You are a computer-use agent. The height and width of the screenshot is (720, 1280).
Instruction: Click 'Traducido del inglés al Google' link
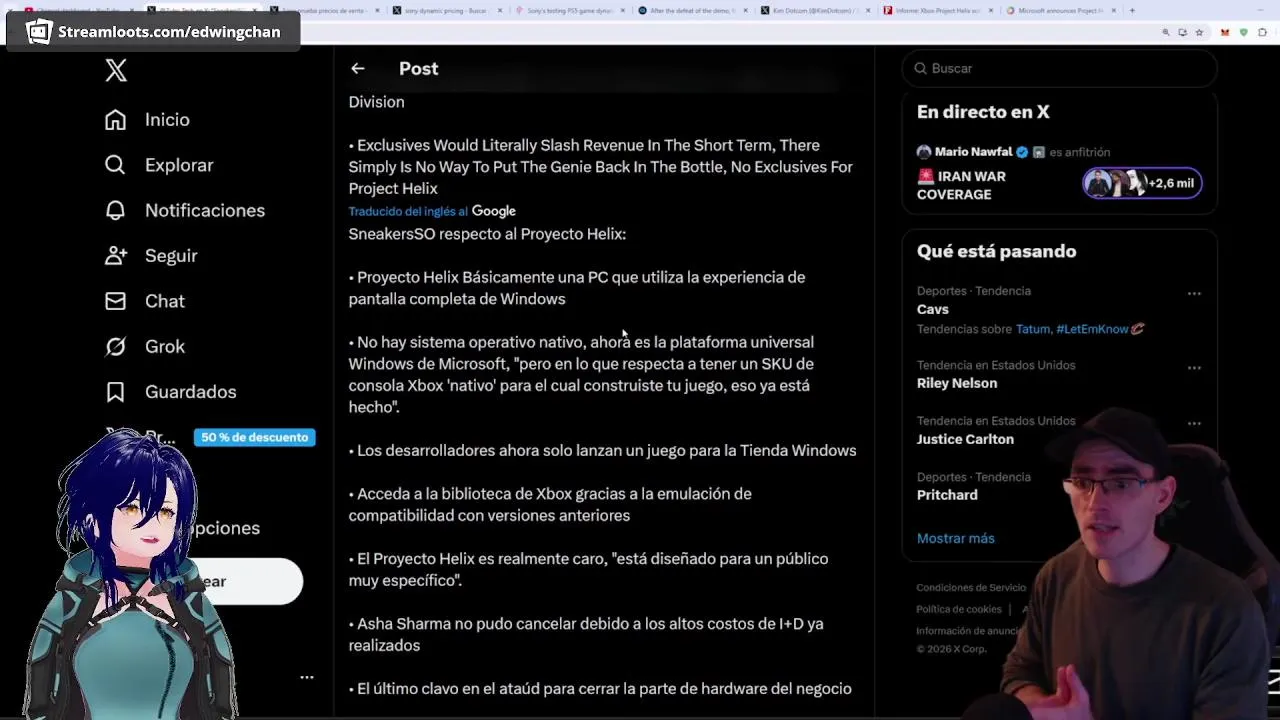(432, 211)
